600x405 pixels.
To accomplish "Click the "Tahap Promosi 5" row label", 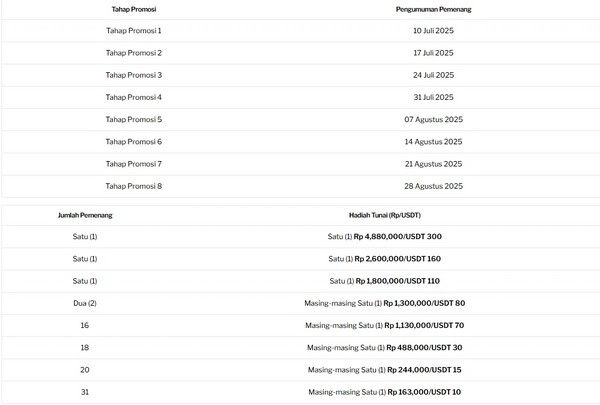I will pos(133,119).
